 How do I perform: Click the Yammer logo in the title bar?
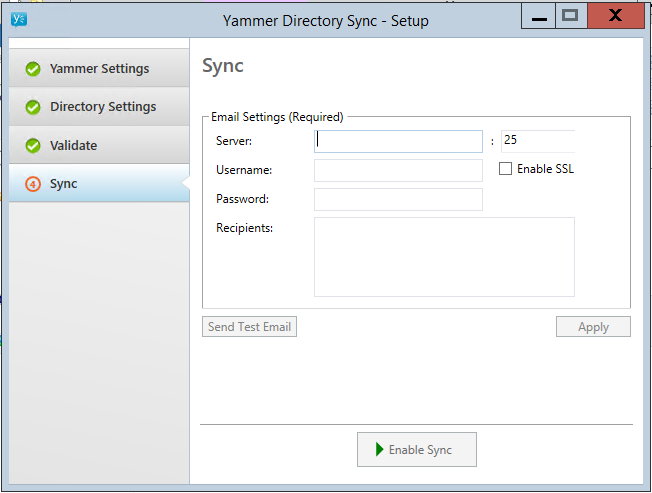pos(19,17)
